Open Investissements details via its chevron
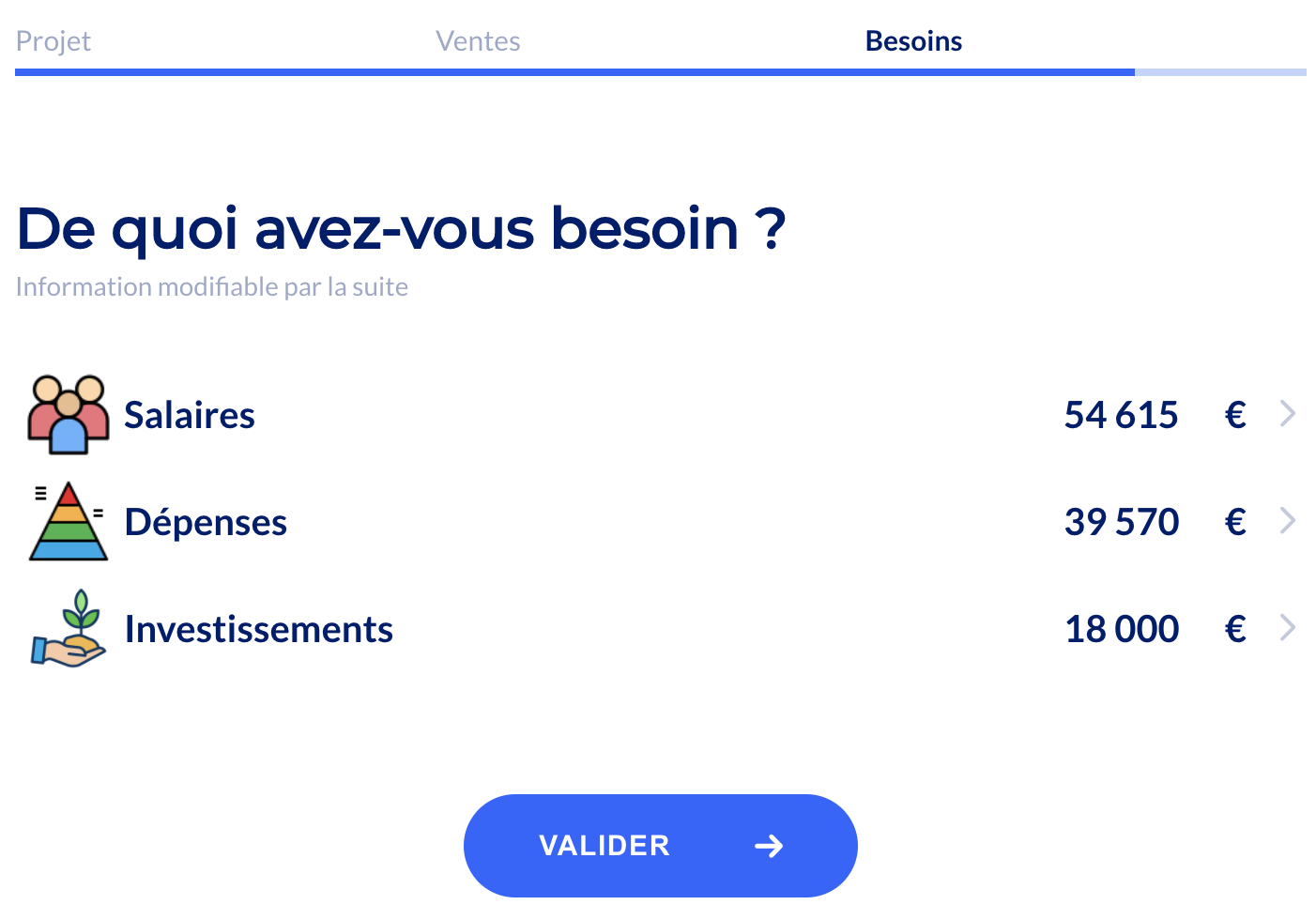The image size is (1316, 920). coord(1288,628)
